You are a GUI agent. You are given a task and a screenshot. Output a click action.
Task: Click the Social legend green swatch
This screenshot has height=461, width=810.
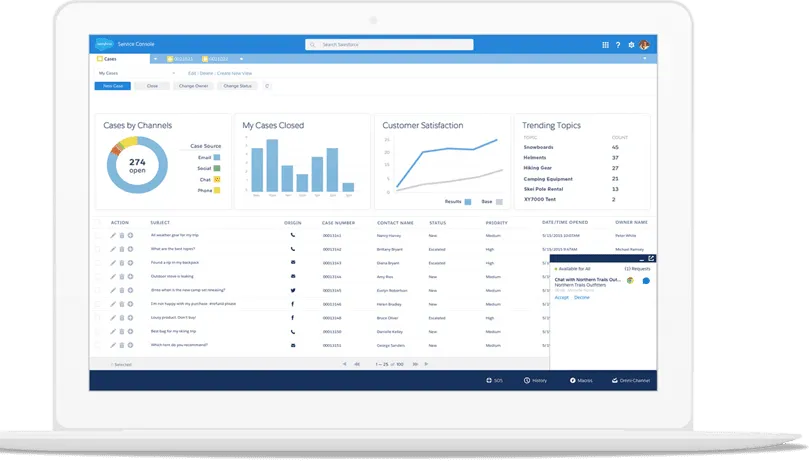[217, 168]
